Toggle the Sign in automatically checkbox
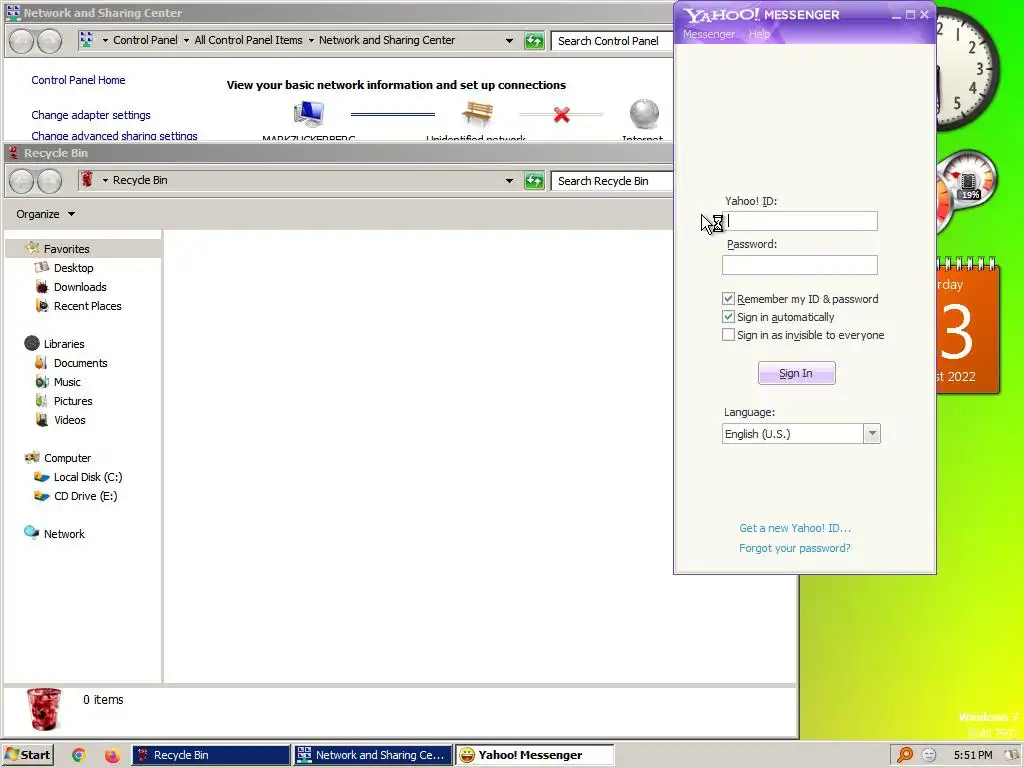The image size is (1024, 768). pyautogui.click(x=728, y=317)
